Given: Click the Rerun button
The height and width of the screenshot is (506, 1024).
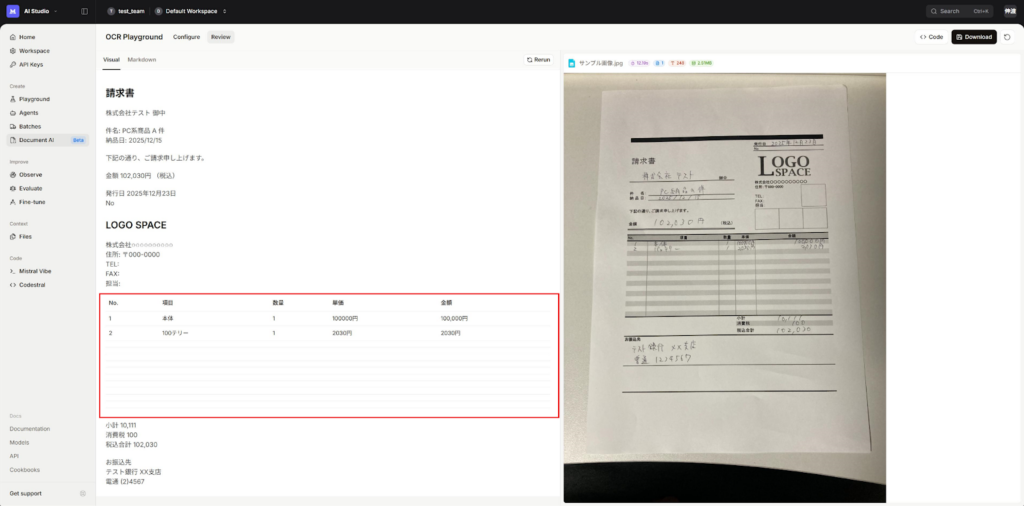Looking at the screenshot, I should pos(539,59).
